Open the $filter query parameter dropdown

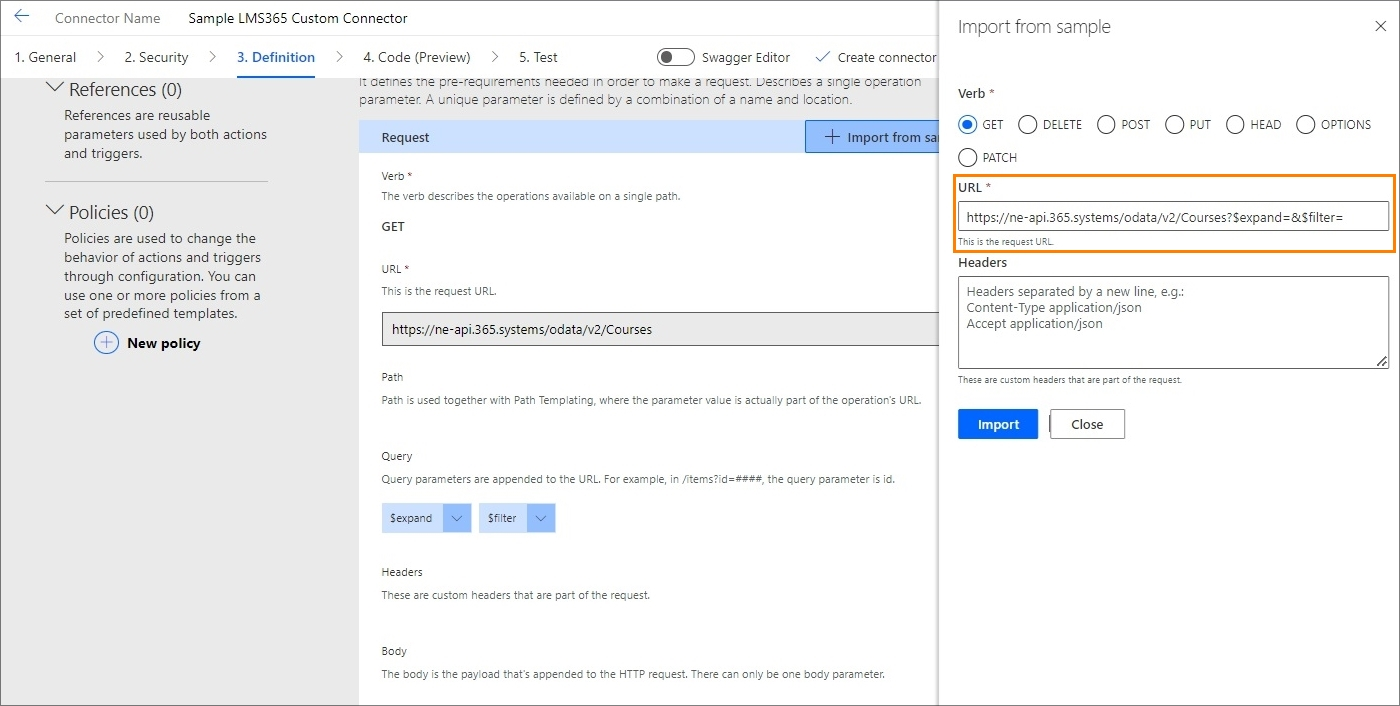[x=541, y=518]
